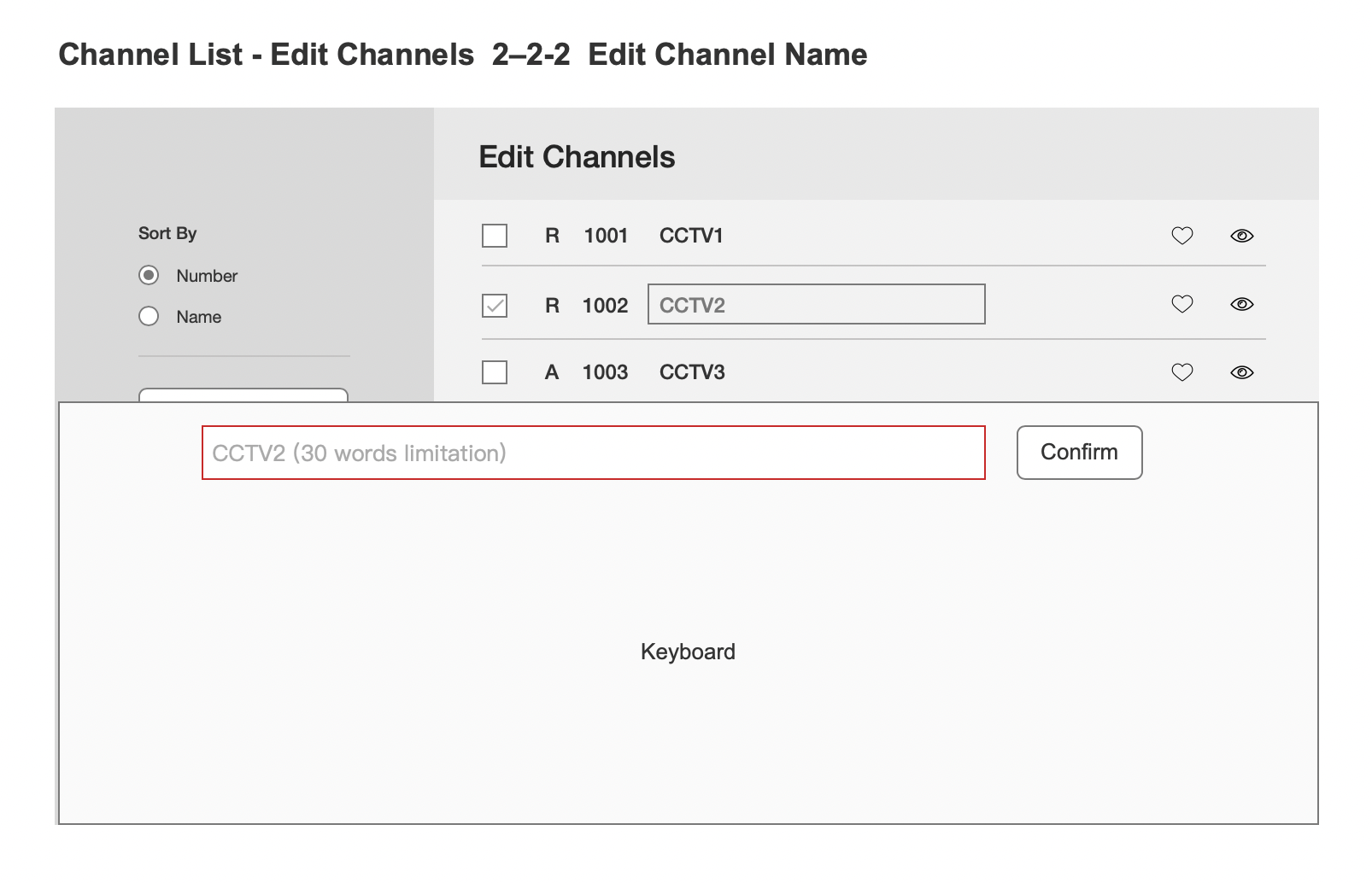Click the CCTV3 channel name

click(692, 372)
